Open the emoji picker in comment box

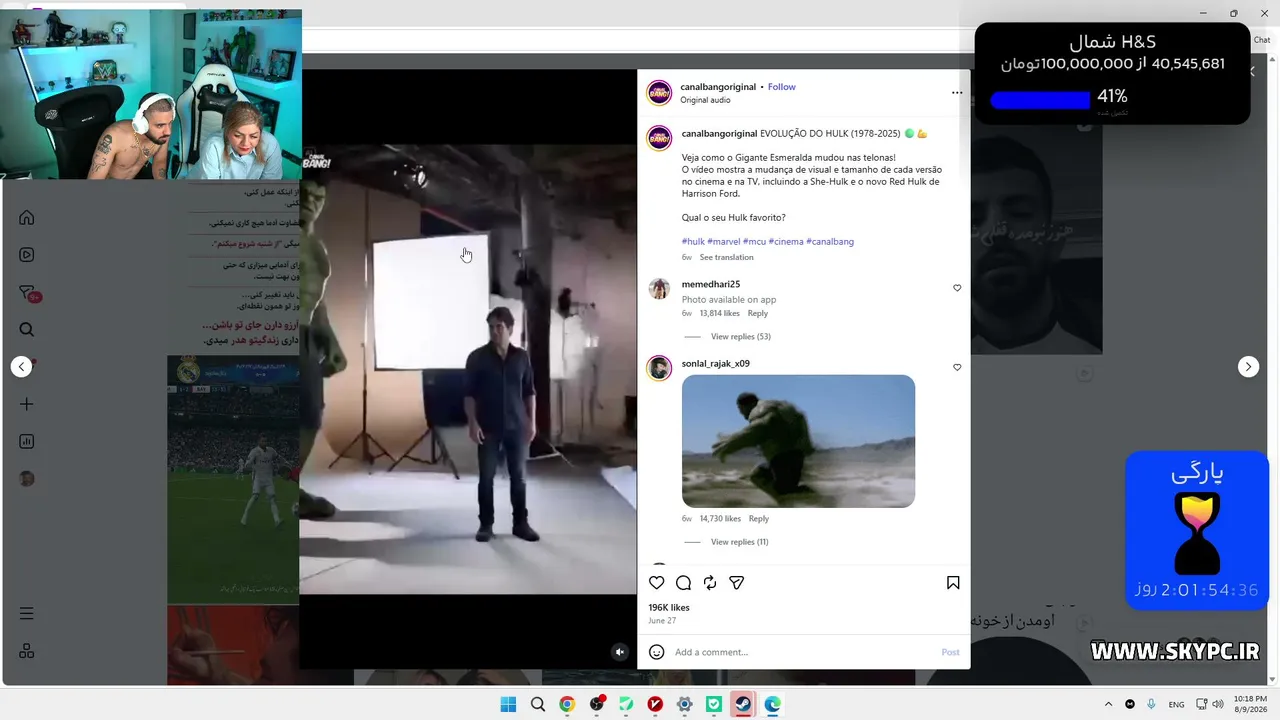pos(657,652)
